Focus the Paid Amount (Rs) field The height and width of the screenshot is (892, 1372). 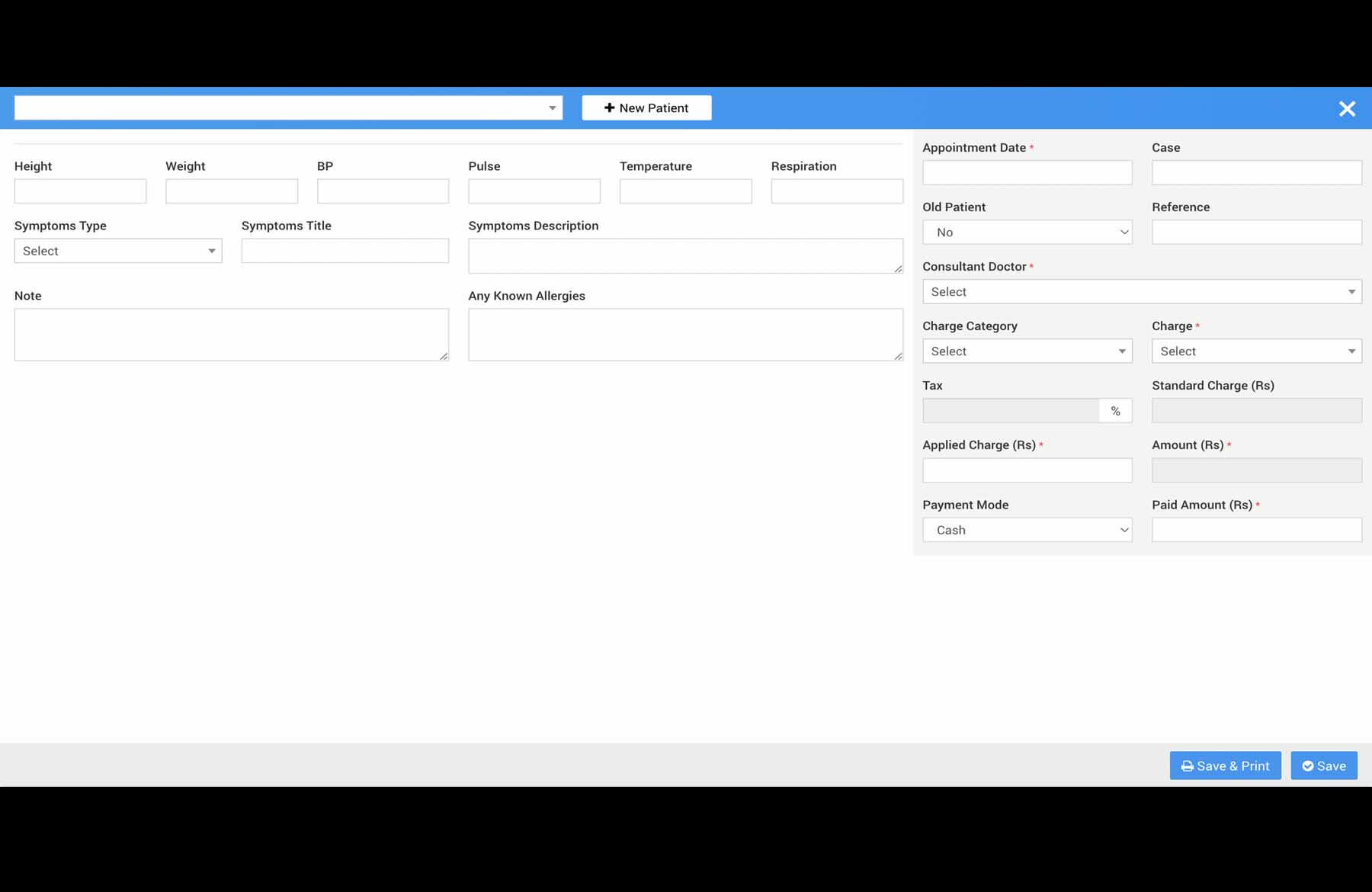[x=1256, y=530]
